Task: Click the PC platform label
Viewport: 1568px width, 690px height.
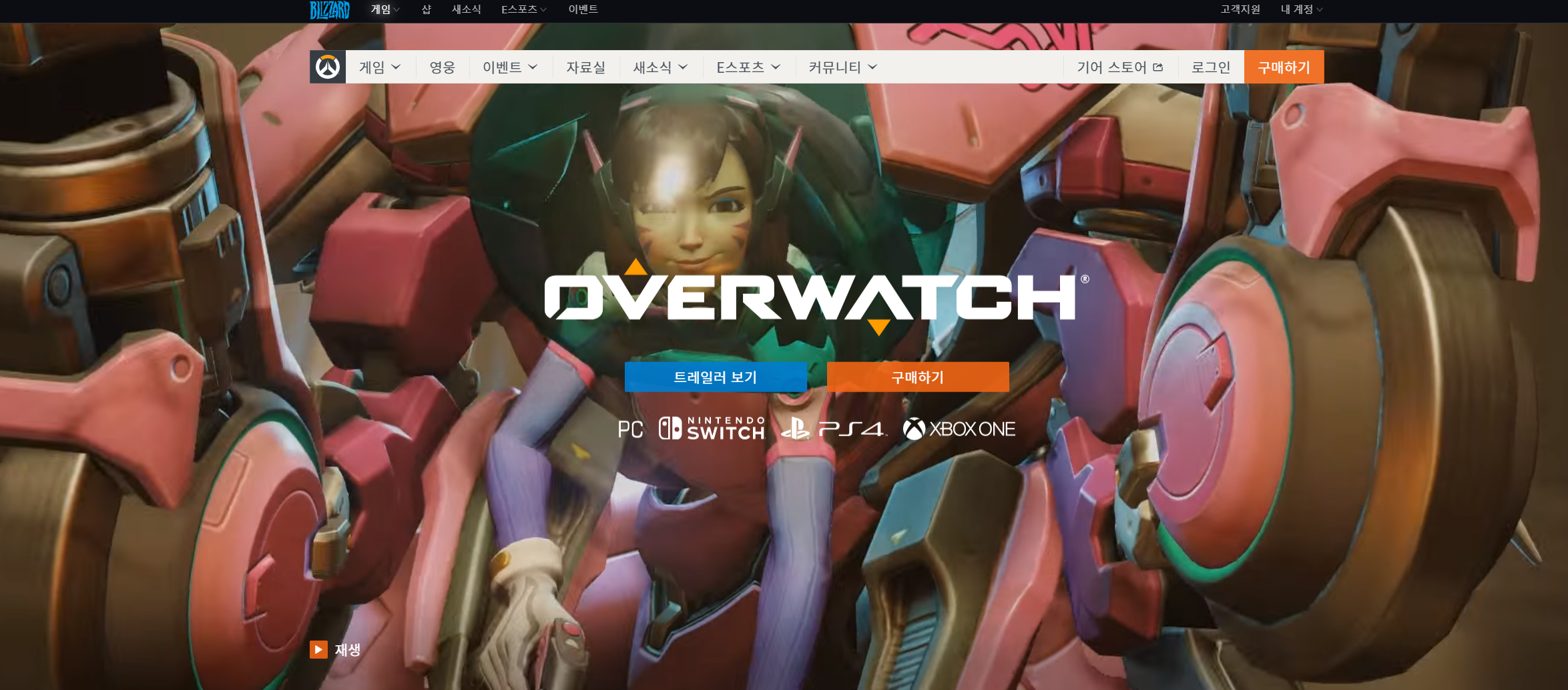Action: [630, 429]
